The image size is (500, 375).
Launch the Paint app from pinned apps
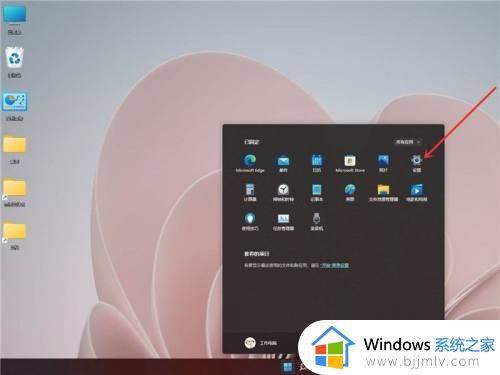[x=350, y=192]
